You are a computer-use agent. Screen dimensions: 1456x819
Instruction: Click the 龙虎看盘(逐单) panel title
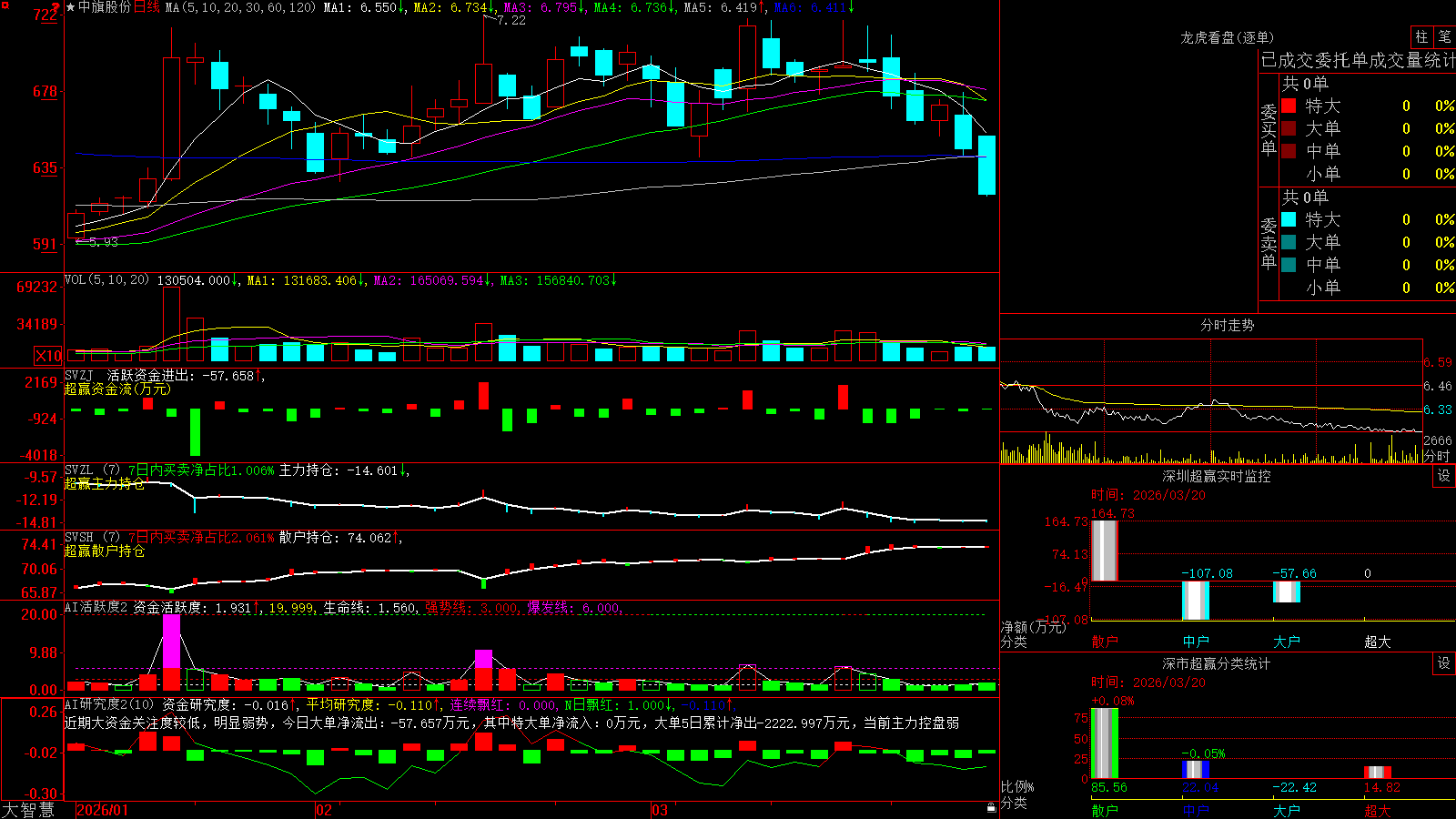click(1227, 37)
